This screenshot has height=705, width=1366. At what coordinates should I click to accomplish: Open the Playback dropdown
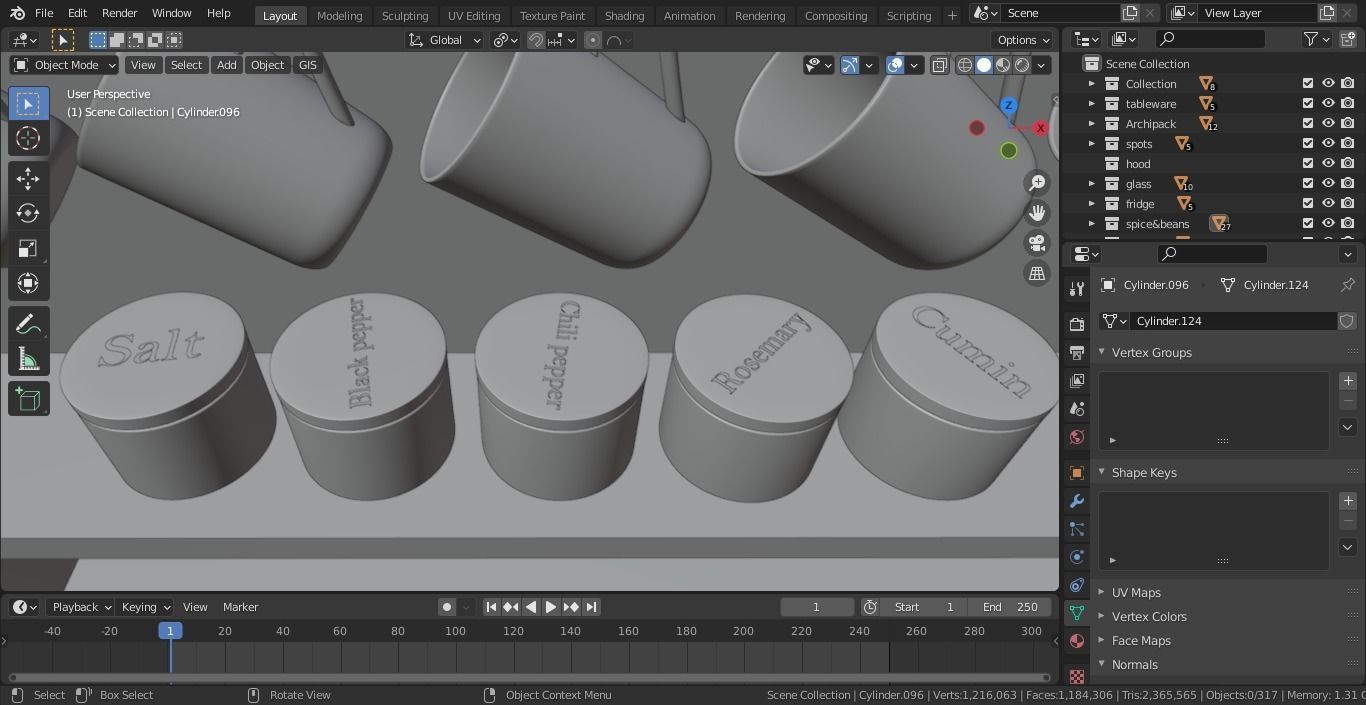[82, 607]
